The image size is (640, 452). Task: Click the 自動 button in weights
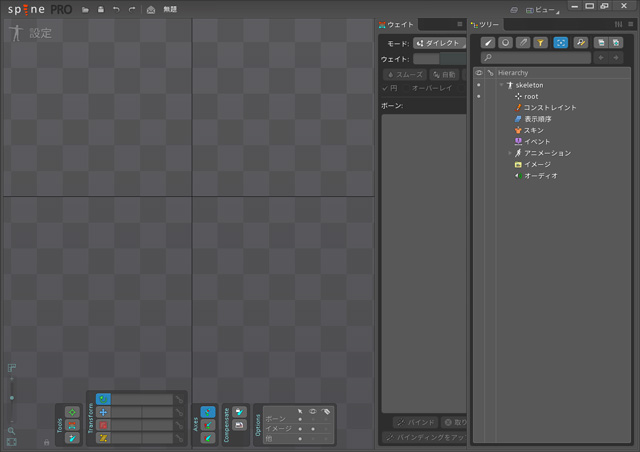point(446,75)
